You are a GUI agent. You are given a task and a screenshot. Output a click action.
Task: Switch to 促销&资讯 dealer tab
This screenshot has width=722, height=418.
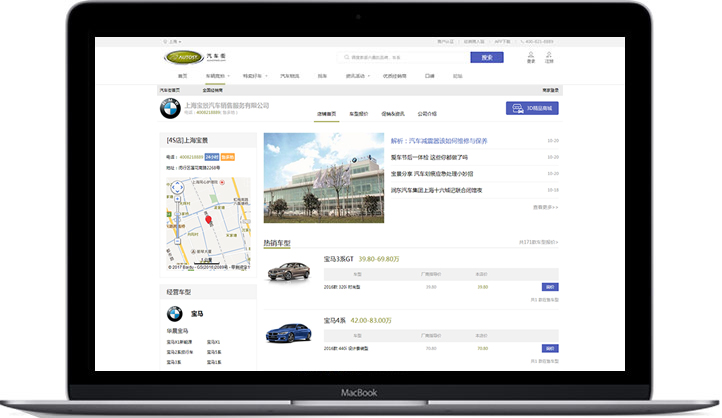point(393,114)
